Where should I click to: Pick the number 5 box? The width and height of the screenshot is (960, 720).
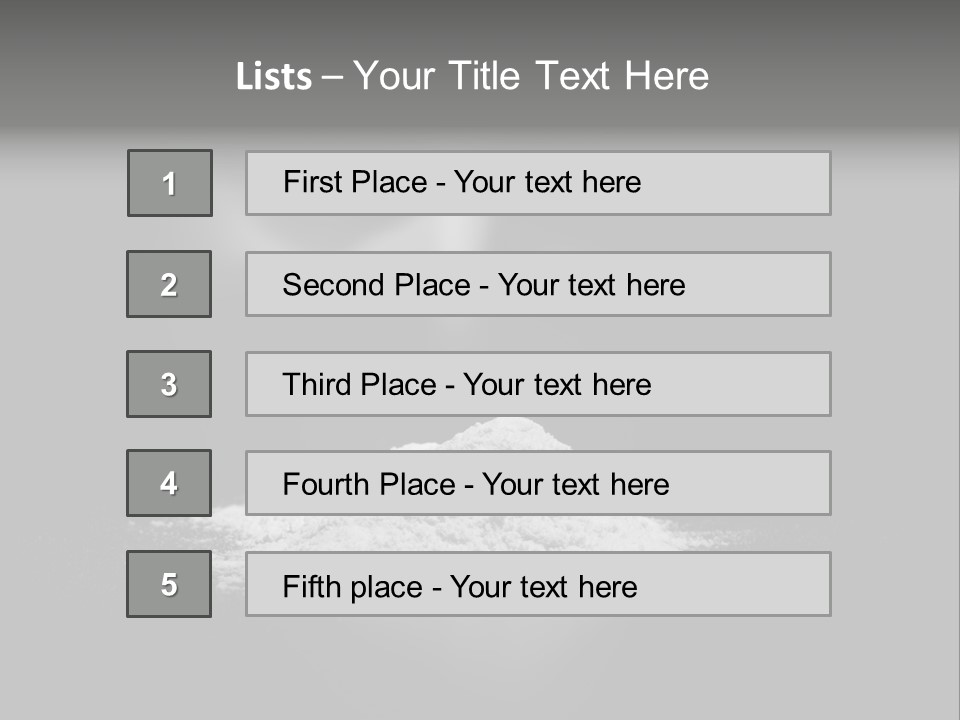169,584
